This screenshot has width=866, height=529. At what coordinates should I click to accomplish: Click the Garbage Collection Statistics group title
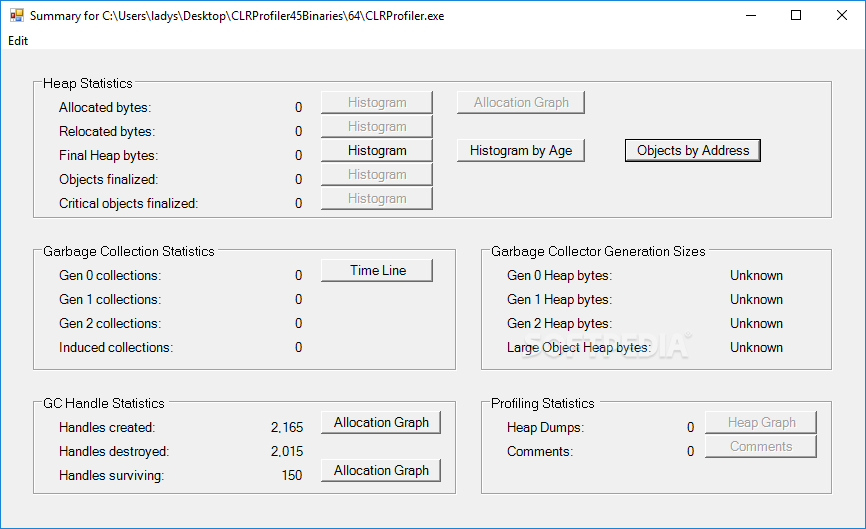coord(129,251)
